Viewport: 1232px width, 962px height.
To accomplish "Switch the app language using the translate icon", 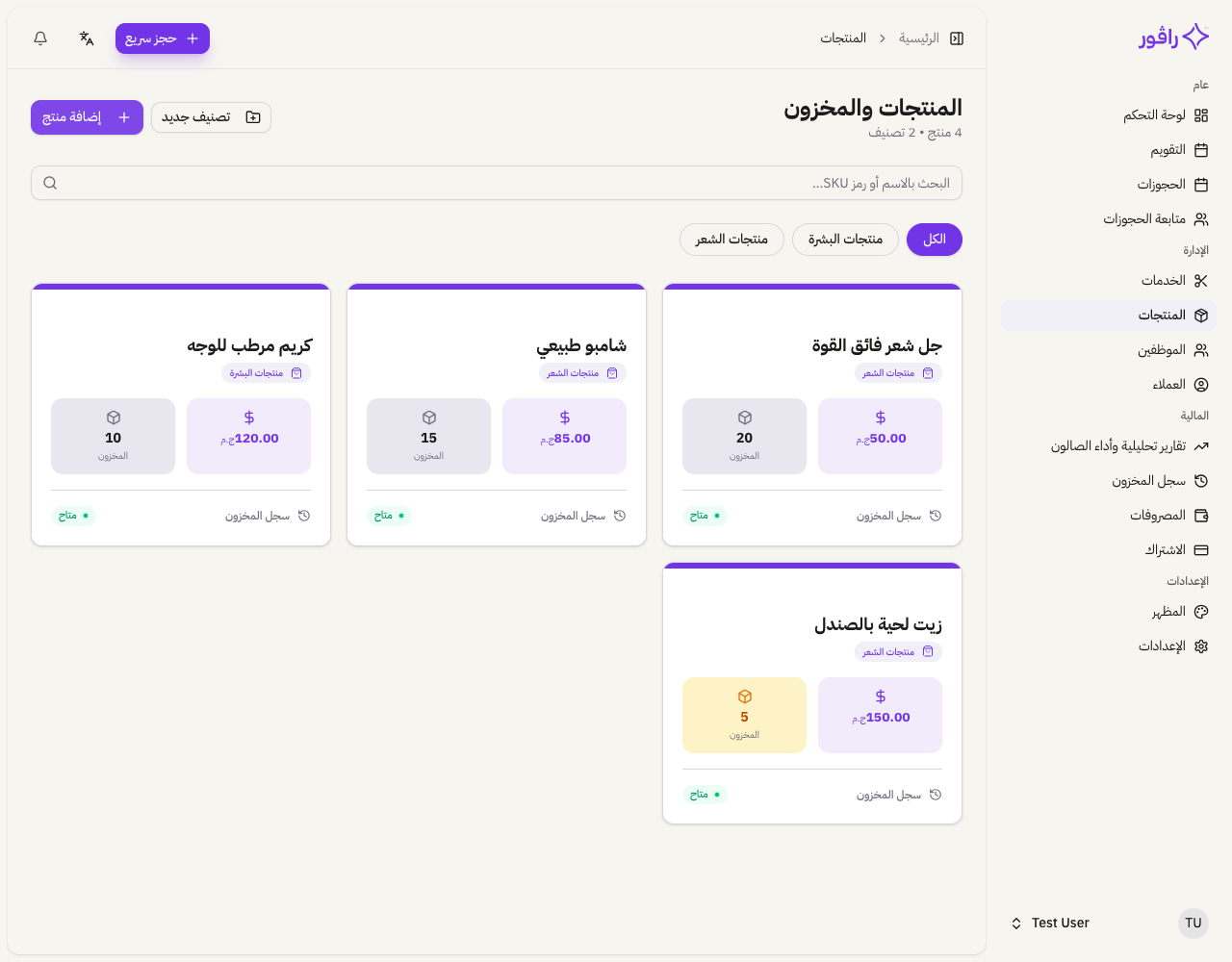I will (x=86, y=38).
